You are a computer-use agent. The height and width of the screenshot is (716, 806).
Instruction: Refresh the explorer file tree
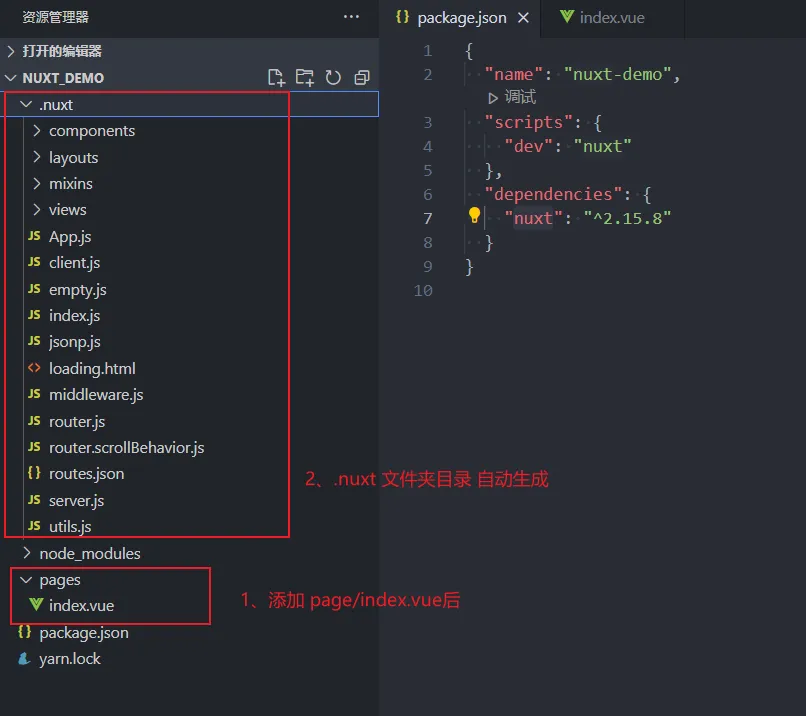coord(333,78)
